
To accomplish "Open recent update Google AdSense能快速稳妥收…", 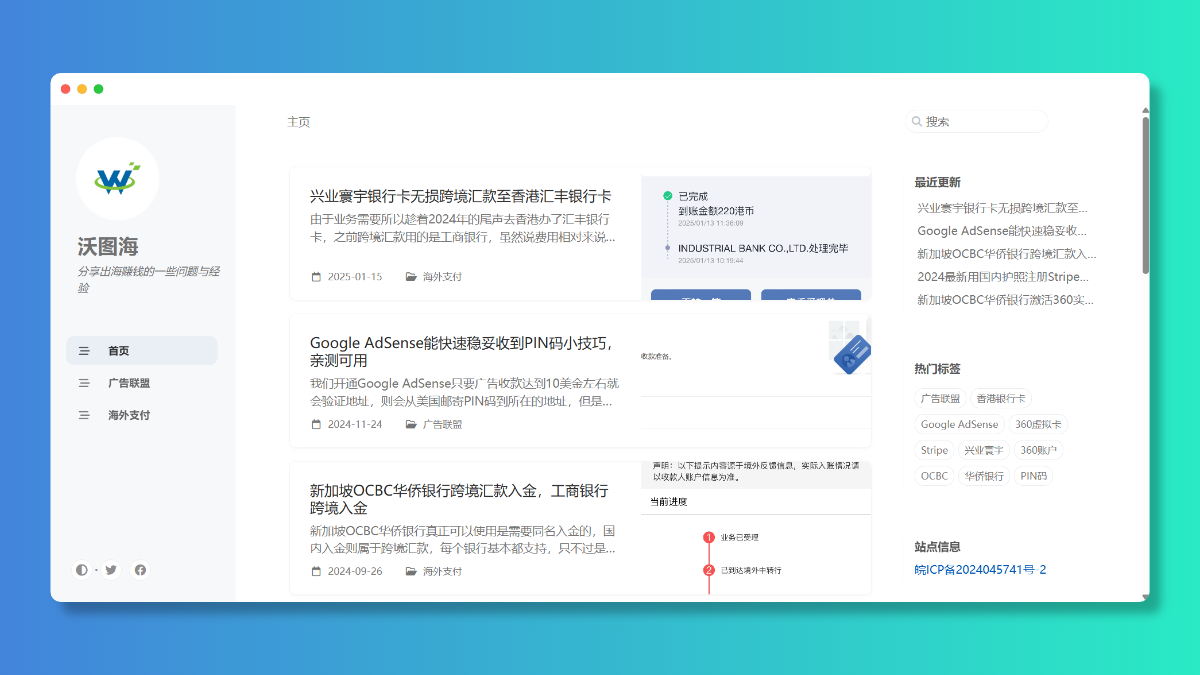I will [x=1002, y=231].
